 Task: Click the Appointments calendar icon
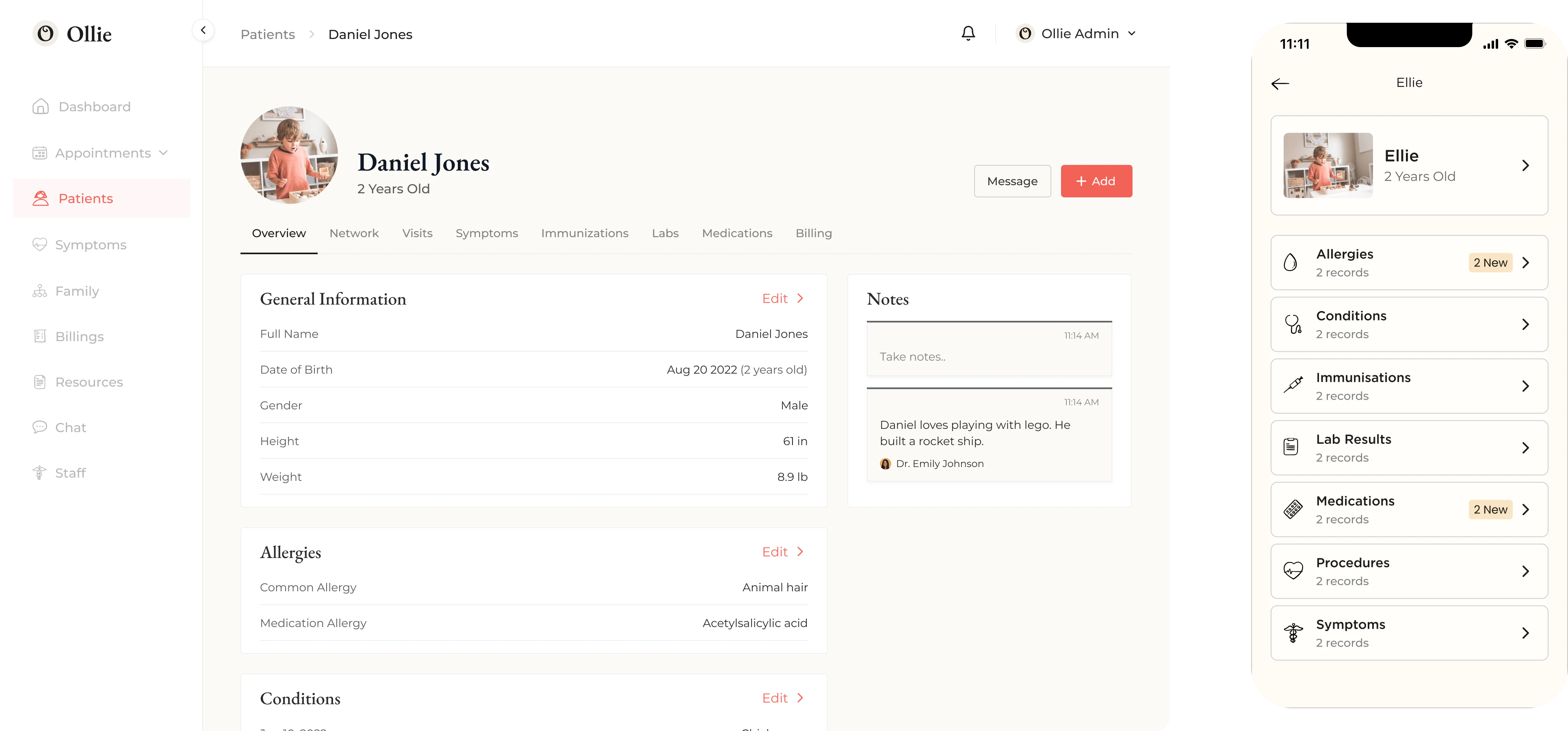tap(39, 153)
